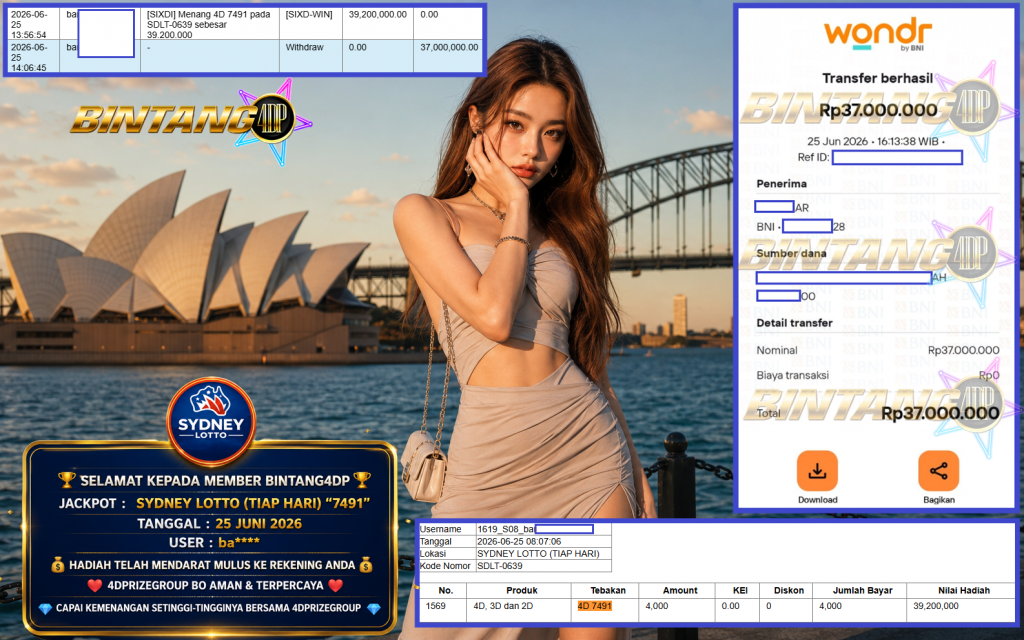The height and width of the screenshot is (640, 1024).
Task: Click the CAPAI KEMENANGAN SETINGGI-TINGGINYA line
Action: [x=209, y=608]
